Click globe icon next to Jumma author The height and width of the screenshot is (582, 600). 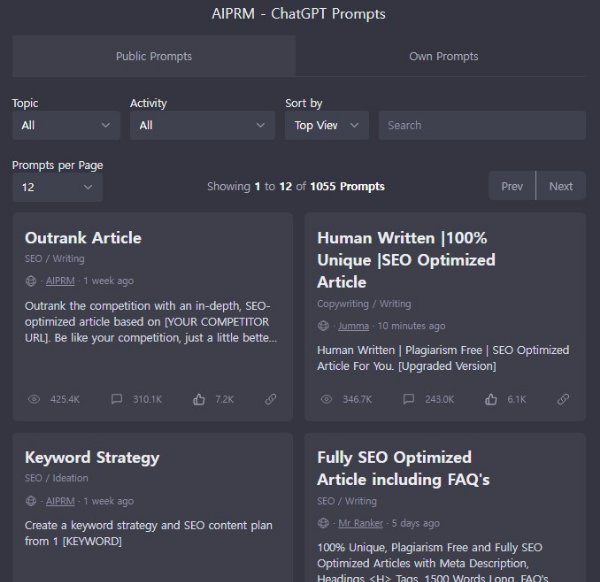[323, 326]
